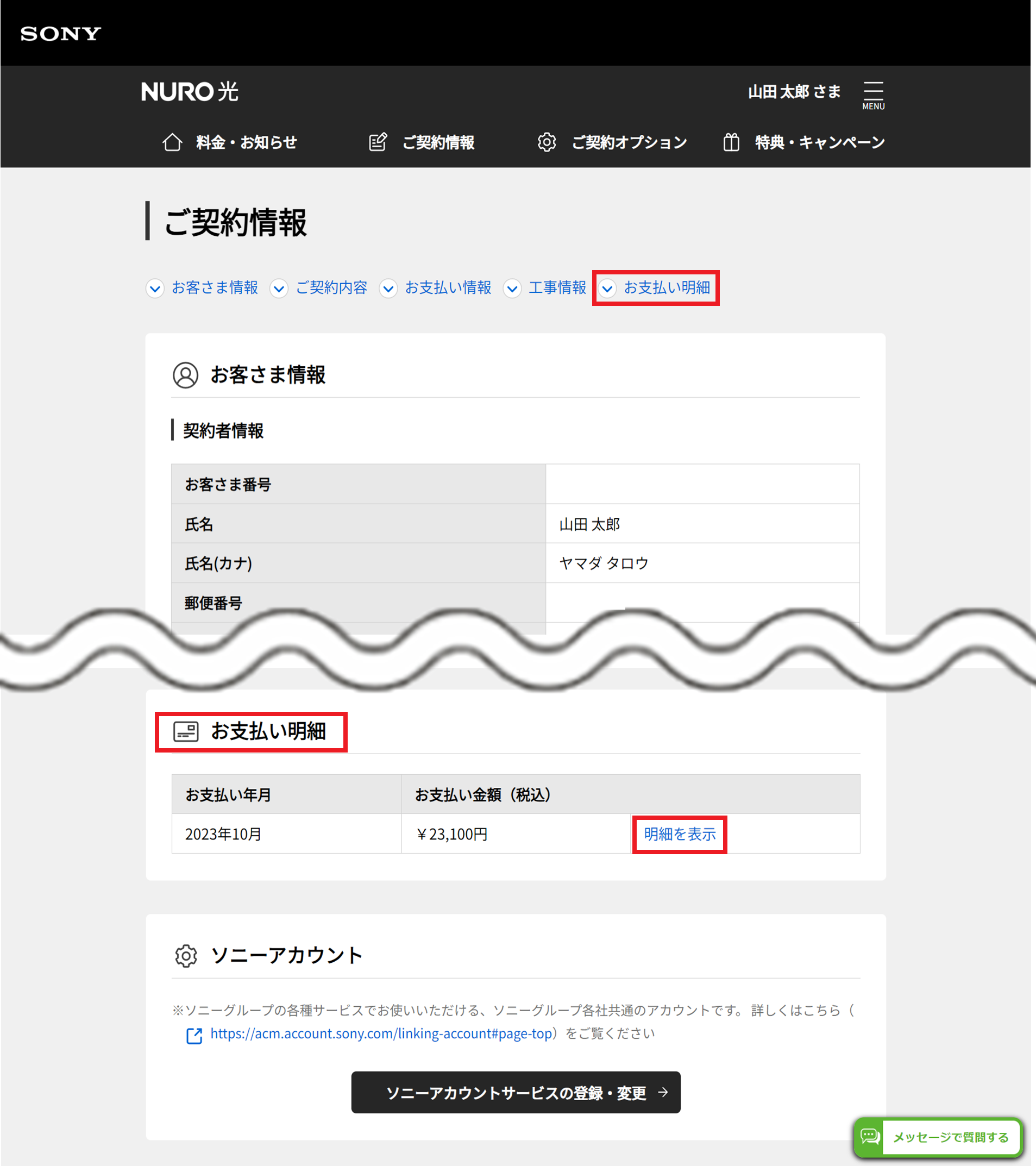Jump to お客さま情報 section link
The height and width of the screenshot is (1166, 1036).
tap(215, 287)
